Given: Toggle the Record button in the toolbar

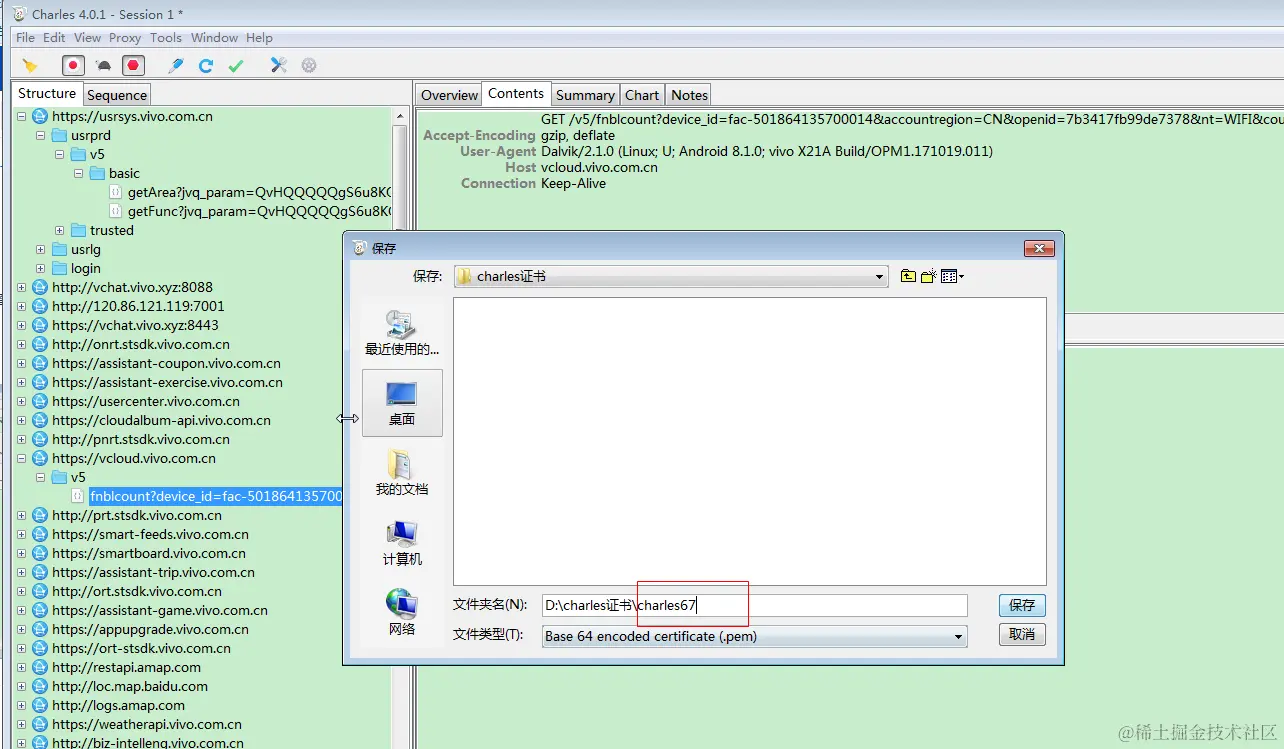Looking at the screenshot, I should click(73, 66).
